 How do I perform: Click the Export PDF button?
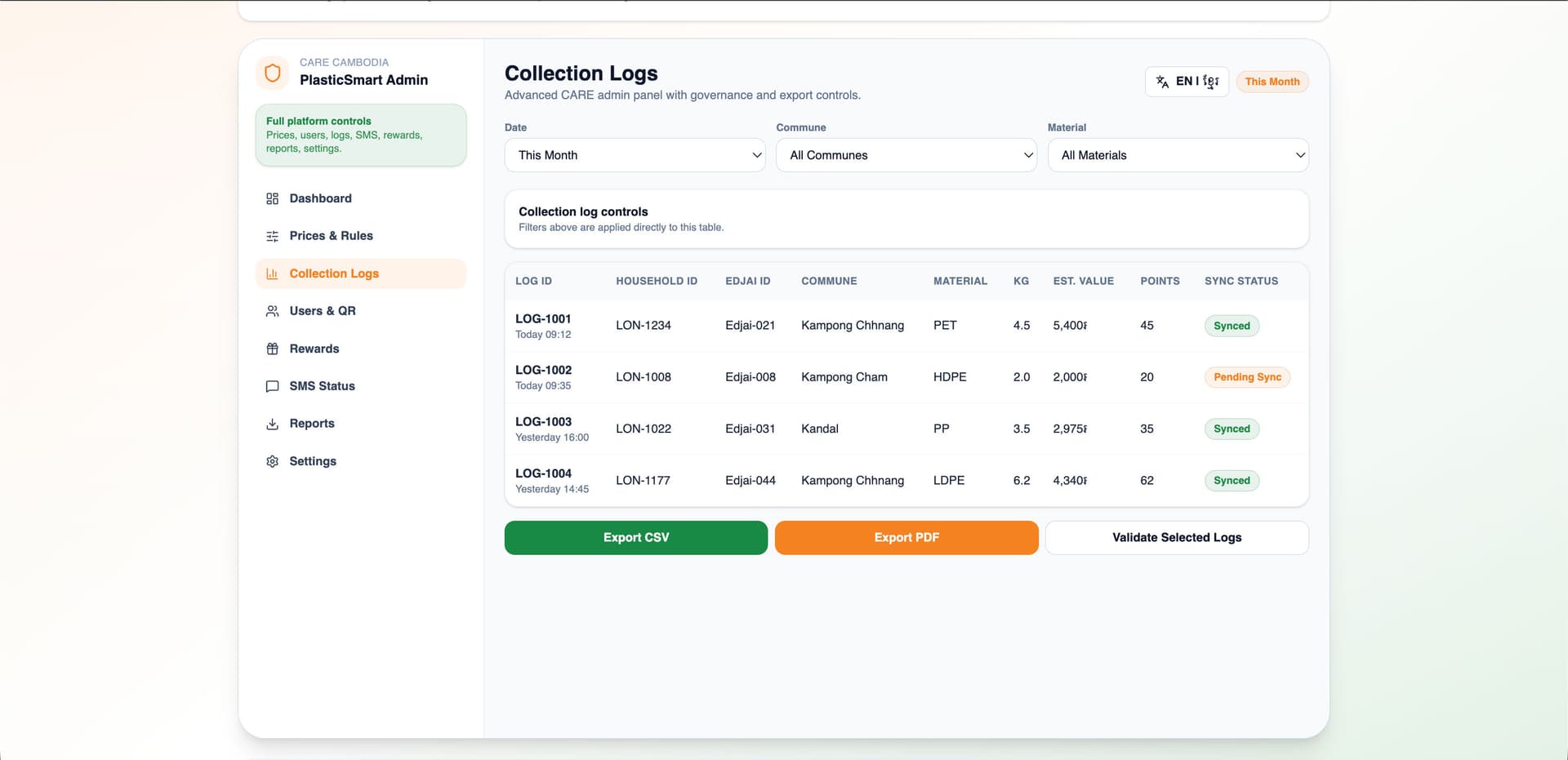tap(906, 538)
